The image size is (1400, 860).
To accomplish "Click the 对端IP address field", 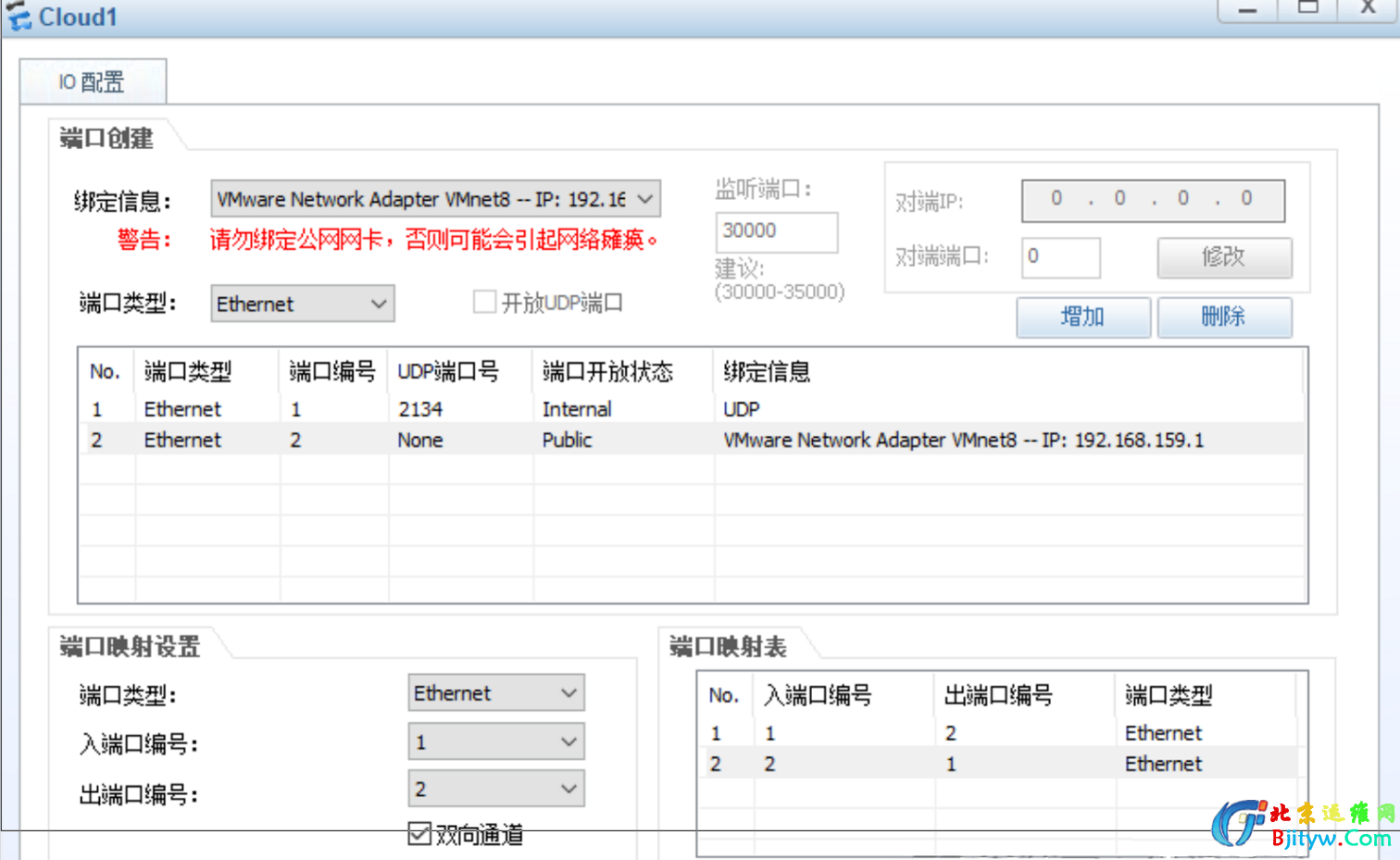I will tap(1152, 200).
